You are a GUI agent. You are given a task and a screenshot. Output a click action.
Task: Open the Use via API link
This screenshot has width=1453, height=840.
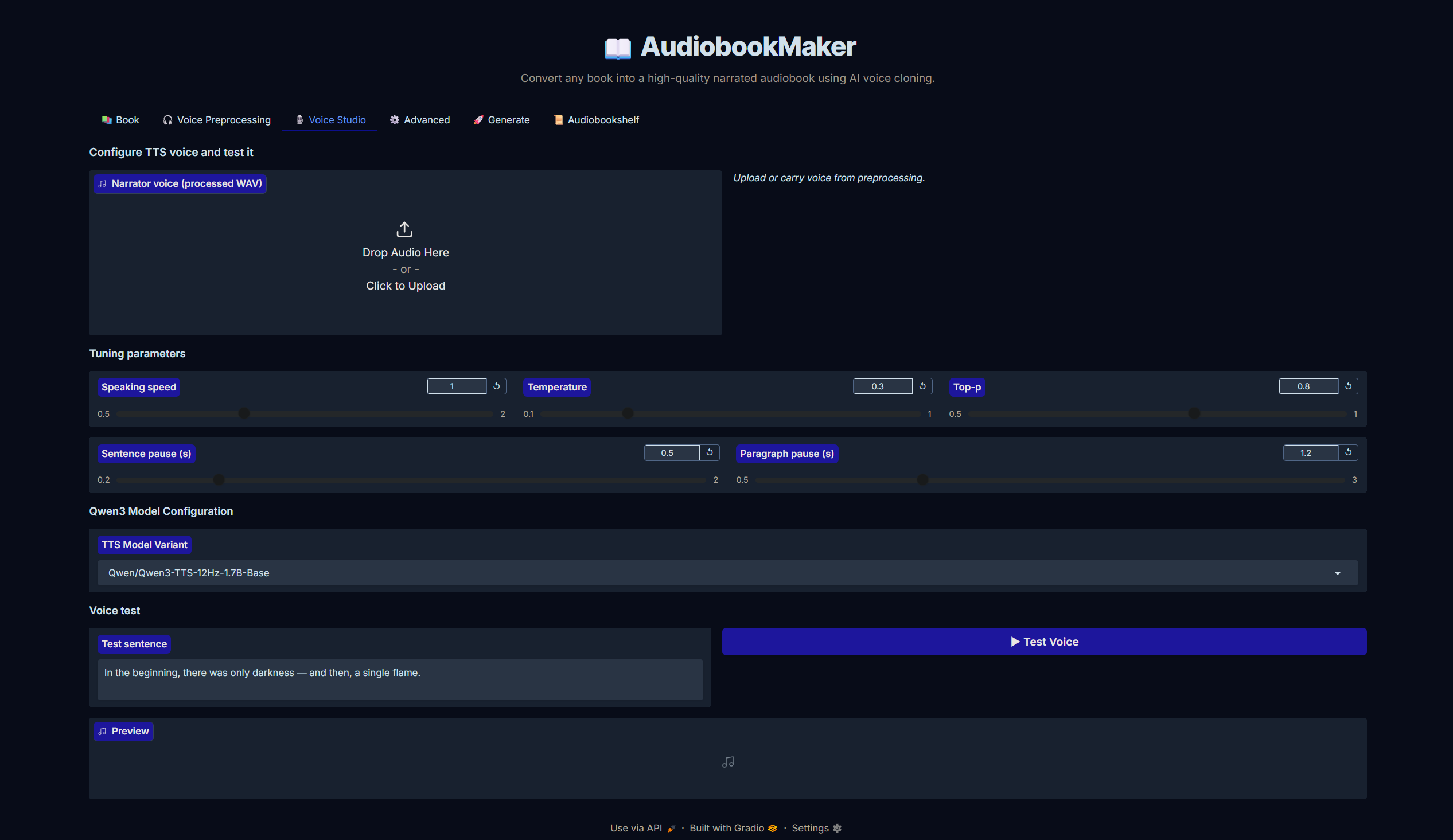pyautogui.click(x=642, y=828)
